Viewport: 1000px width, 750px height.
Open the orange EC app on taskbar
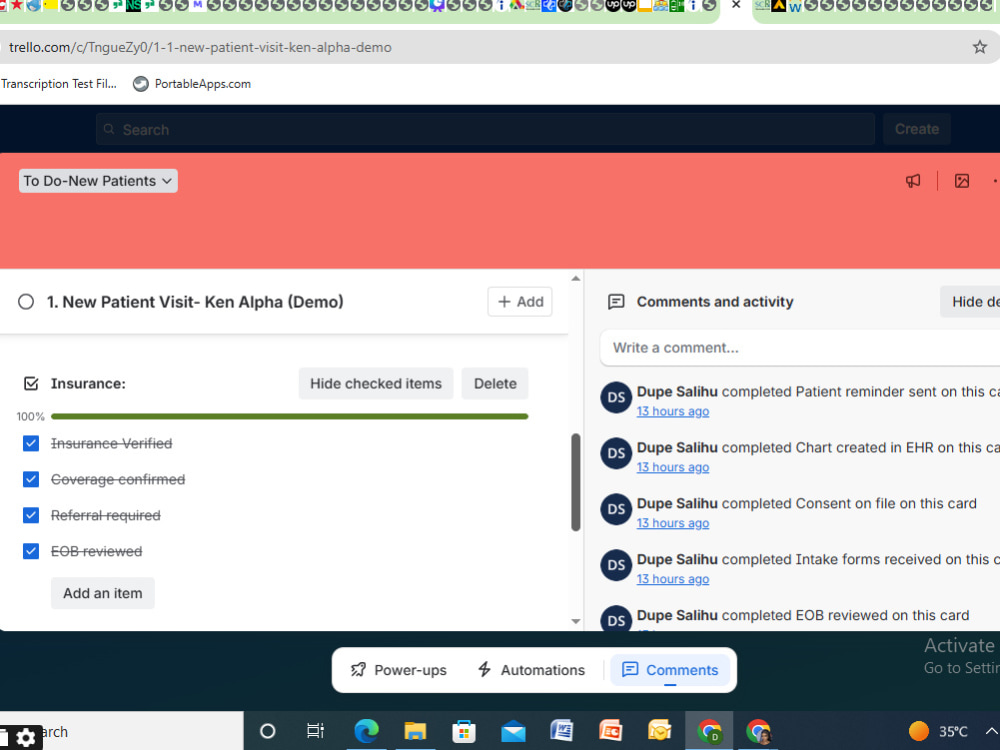(610, 731)
